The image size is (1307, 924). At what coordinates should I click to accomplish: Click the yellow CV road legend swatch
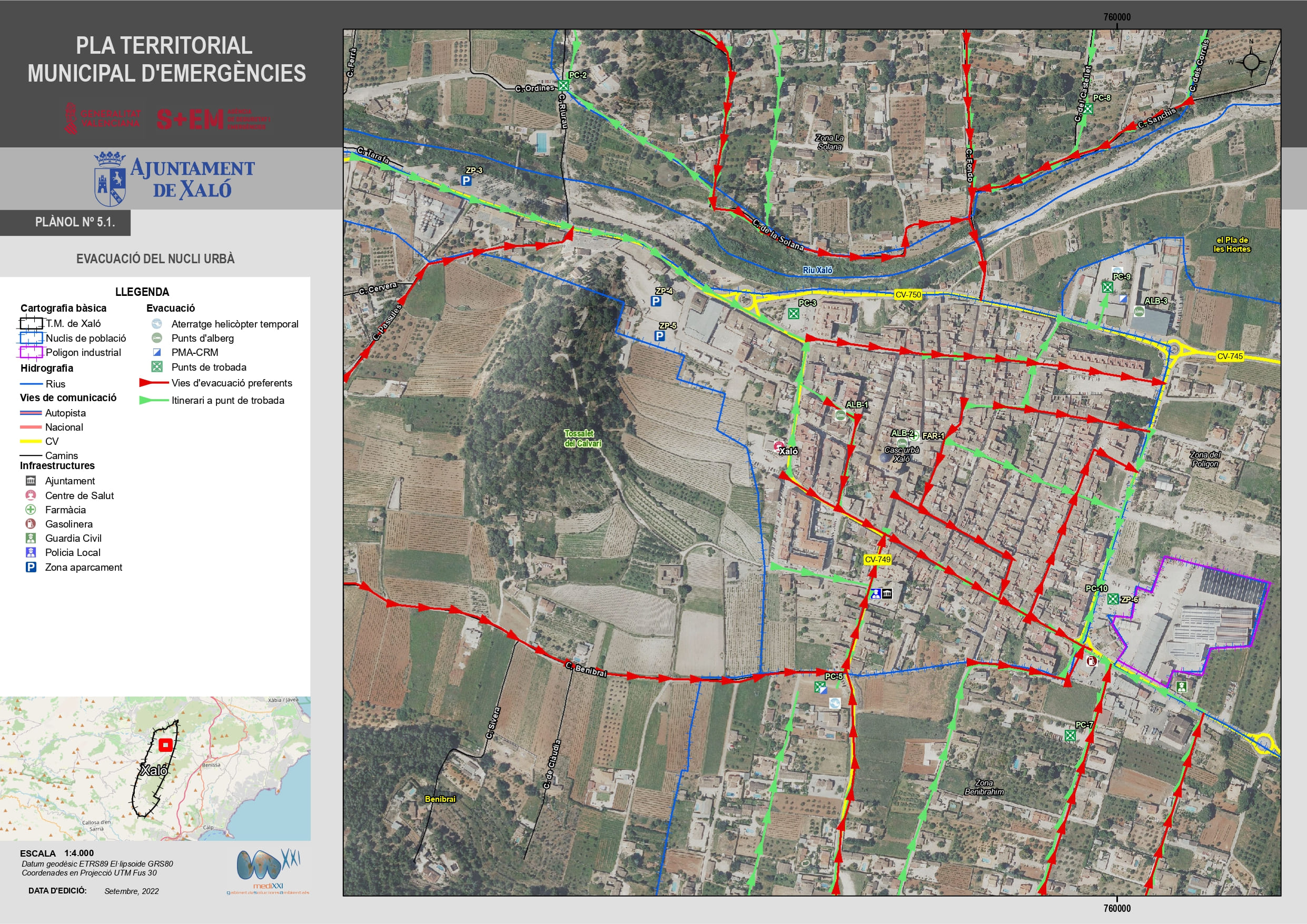pos(31,441)
